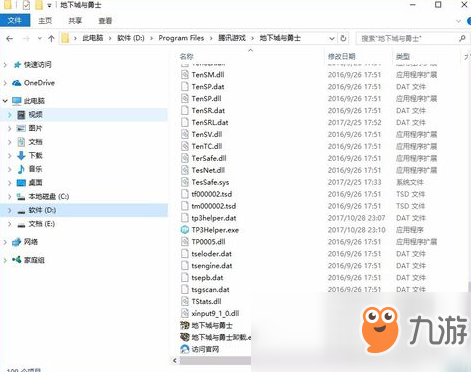The height and width of the screenshot is (372, 471).
Task: Expand the 图片 tree node
Action: tap(10, 128)
